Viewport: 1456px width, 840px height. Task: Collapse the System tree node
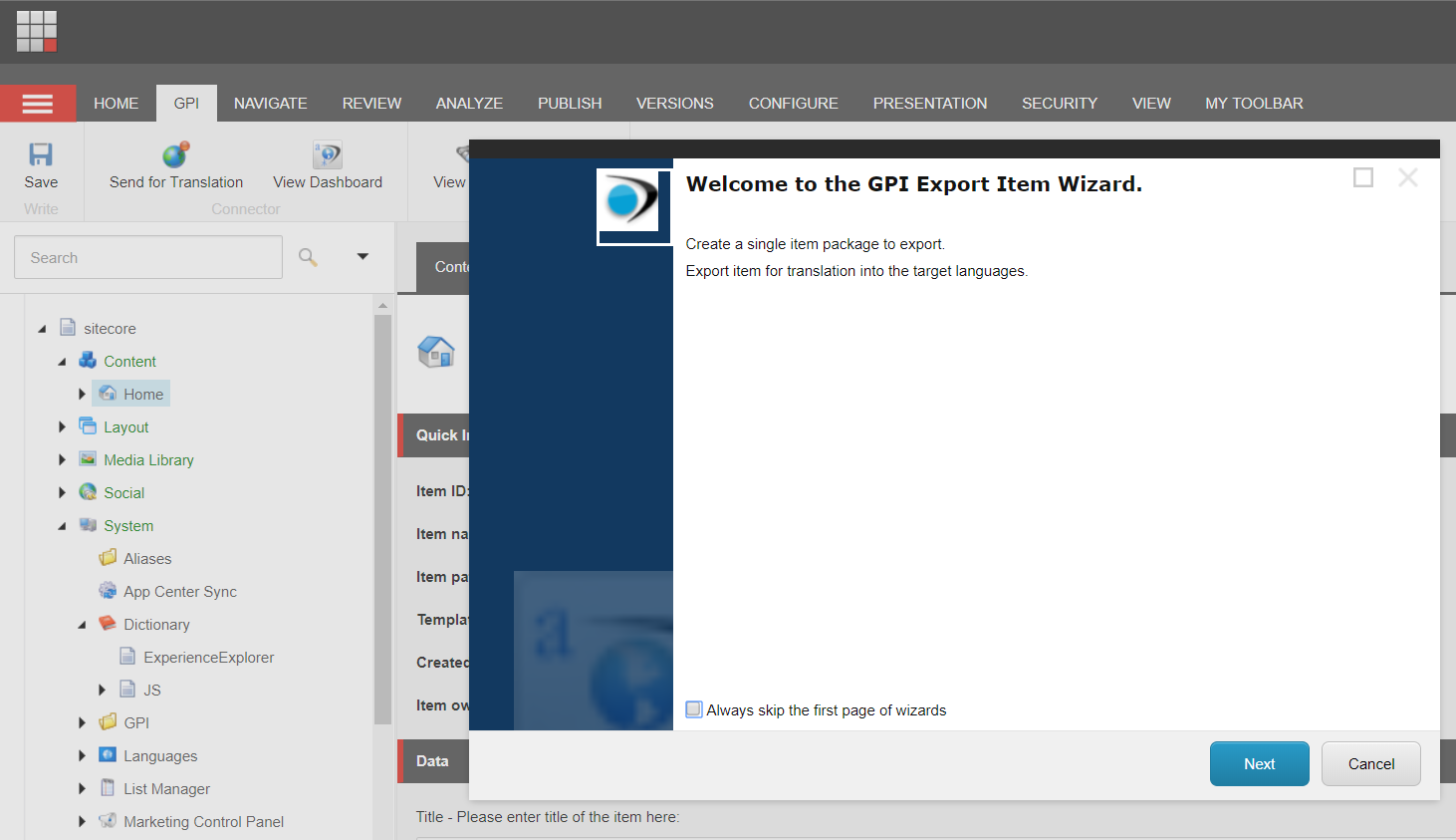pos(62,525)
